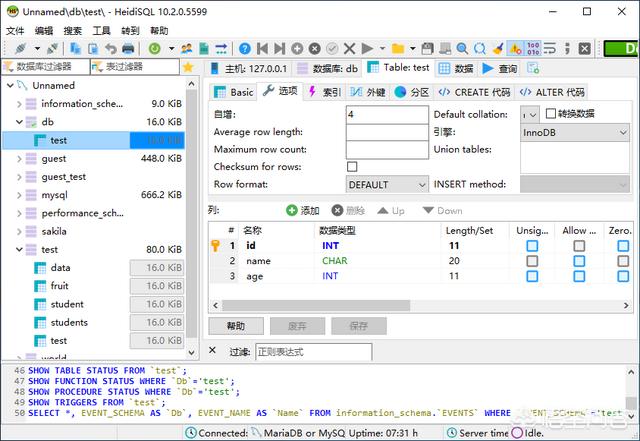This screenshot has width=640, height=441.
Task: Click the magnifier find text icon
Action: click(462, 49)
